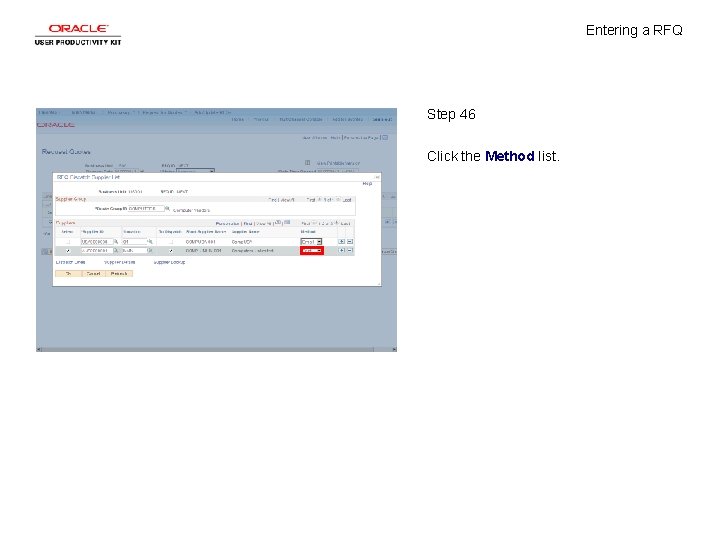Open the Favorites menu in the background page

coord(48,112)
